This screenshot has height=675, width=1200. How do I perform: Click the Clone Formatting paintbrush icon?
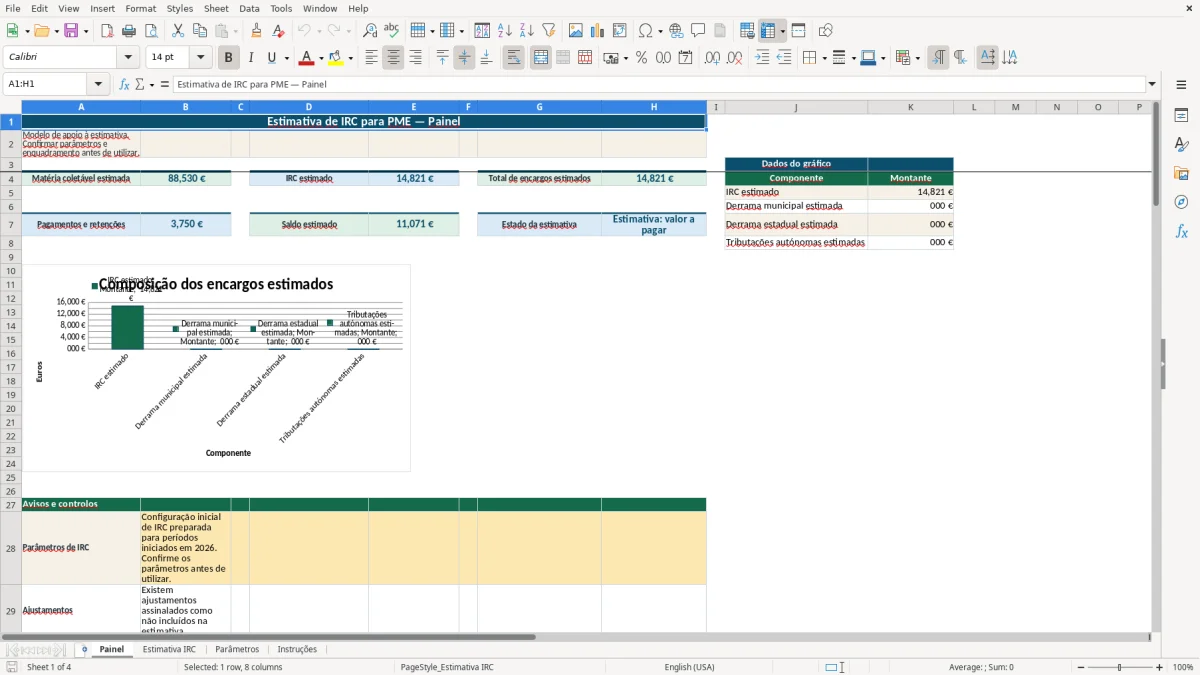click(x=257, y=31)
